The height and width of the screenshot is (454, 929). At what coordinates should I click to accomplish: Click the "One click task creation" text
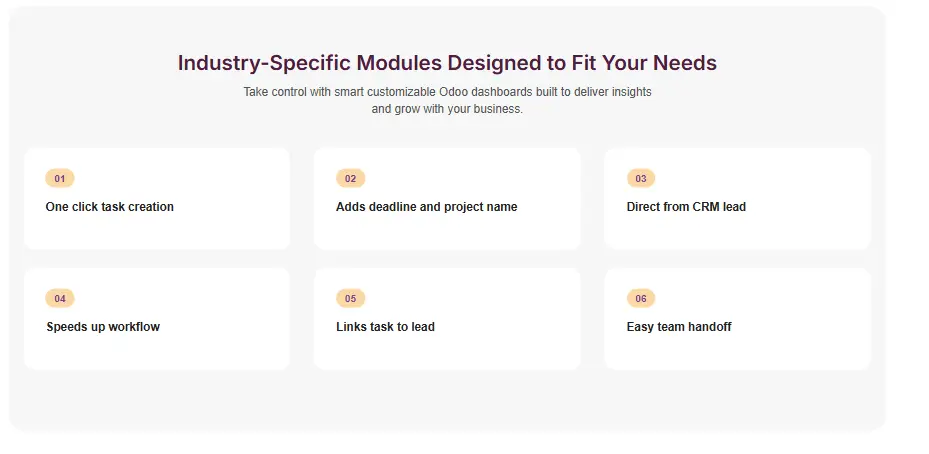point(110,207)
